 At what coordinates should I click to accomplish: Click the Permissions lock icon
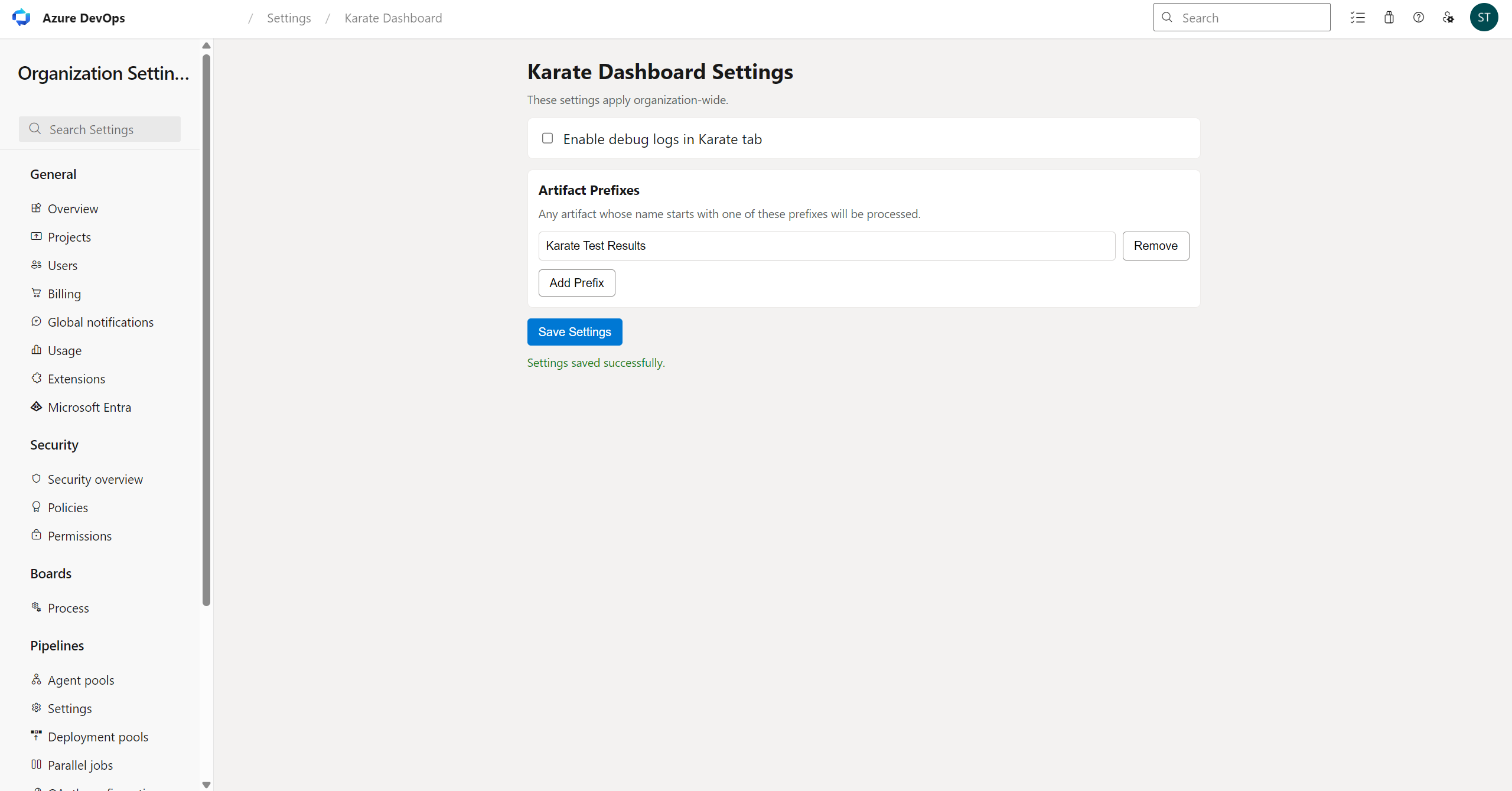pyautogui.click(x=36, y=535)
